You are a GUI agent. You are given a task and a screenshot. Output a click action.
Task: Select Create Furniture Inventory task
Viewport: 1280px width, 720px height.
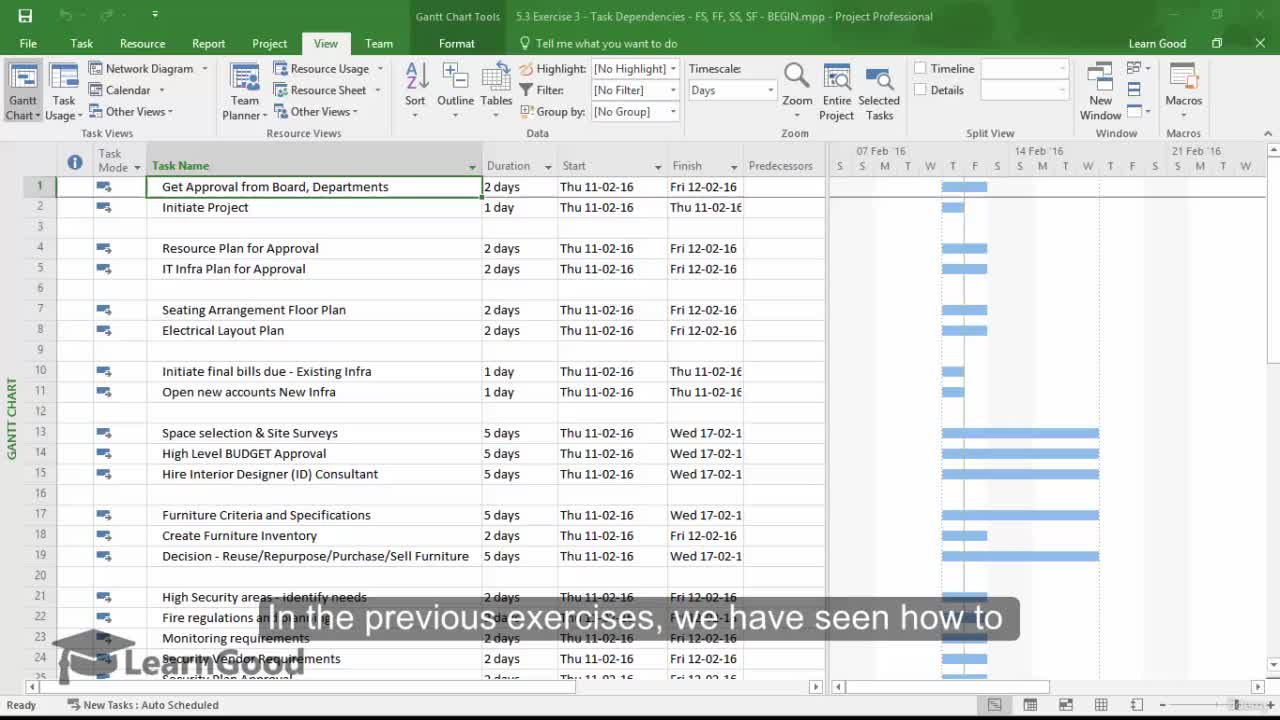pos(314,535)
